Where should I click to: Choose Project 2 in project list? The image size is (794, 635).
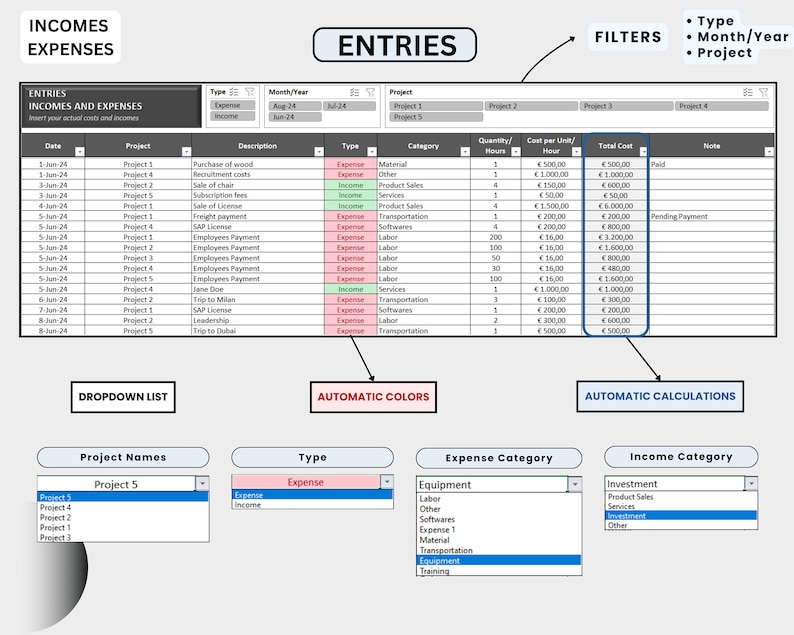pyautogui.click(x=123, y=518)
